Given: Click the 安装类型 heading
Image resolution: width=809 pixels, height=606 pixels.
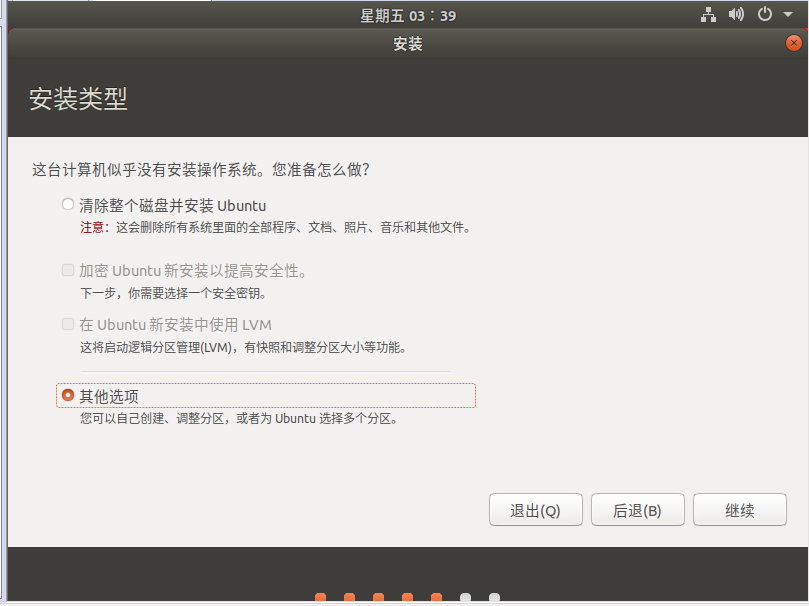Looking at the screenshot, I should pos(78,99).
